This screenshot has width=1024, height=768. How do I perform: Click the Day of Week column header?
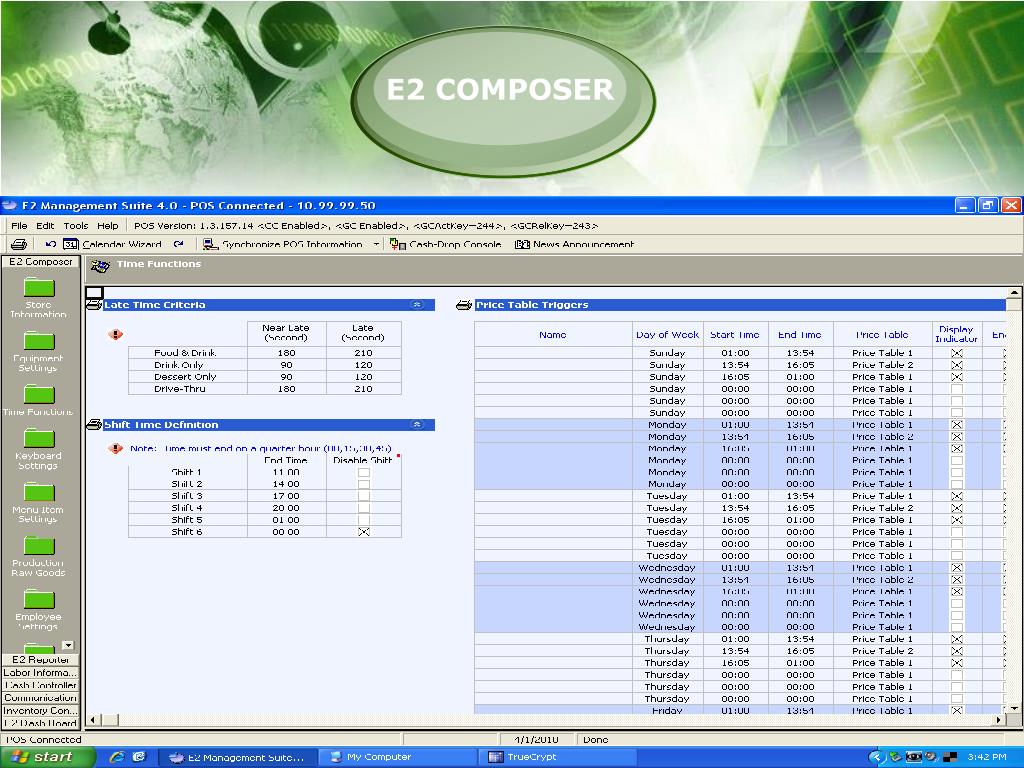[x=667, y=334]
